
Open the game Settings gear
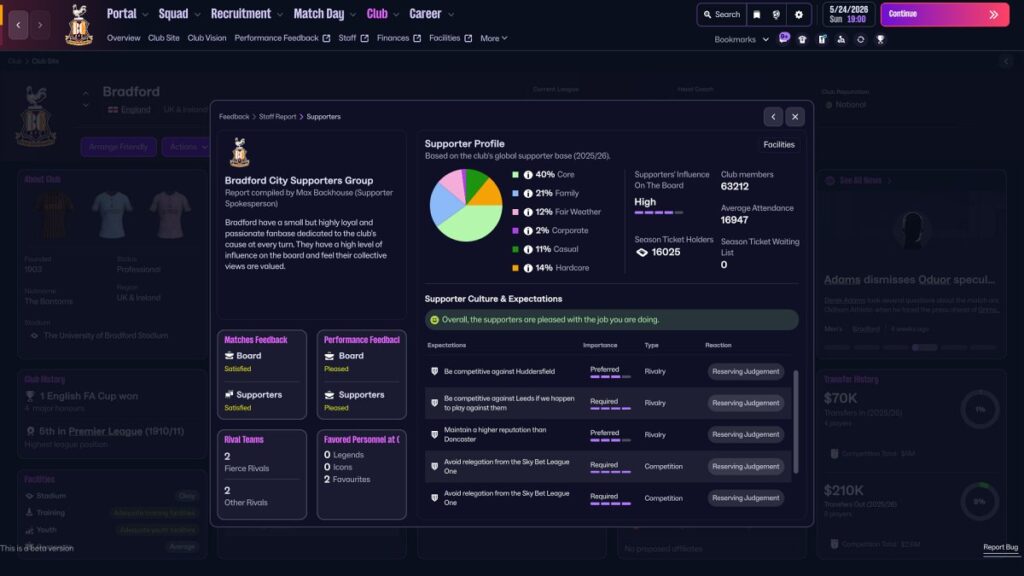[x=798, y=14]
